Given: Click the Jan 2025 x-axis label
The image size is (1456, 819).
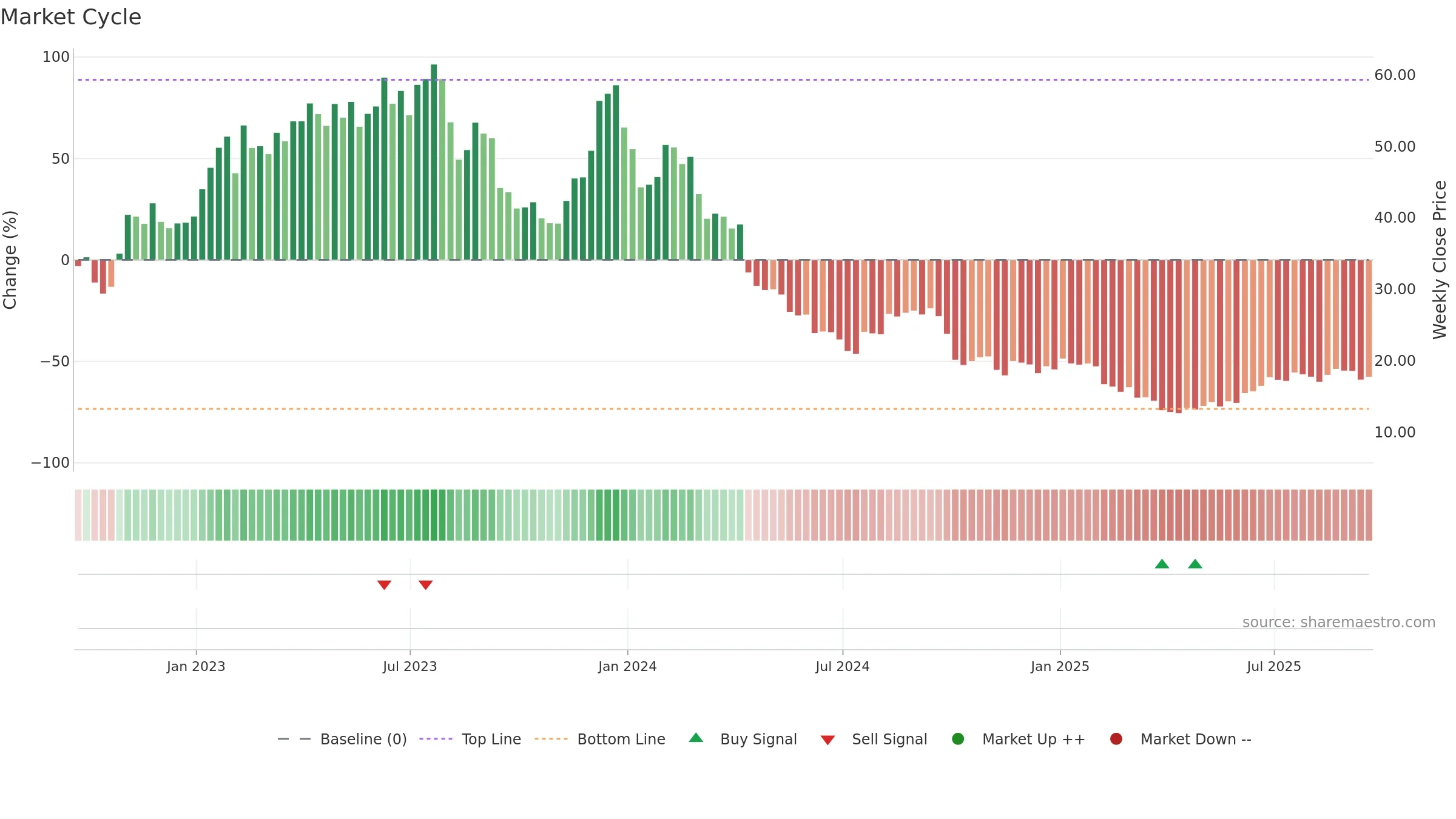Looking at the screenshot, I should (1060, 667).
